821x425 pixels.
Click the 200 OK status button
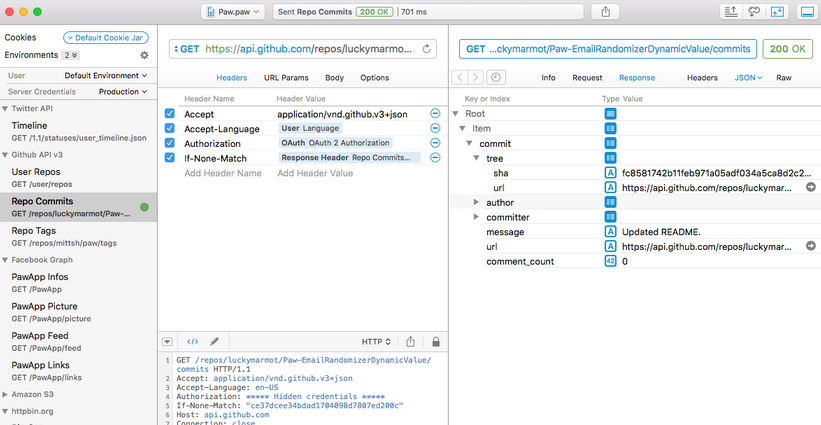[787, 49]
